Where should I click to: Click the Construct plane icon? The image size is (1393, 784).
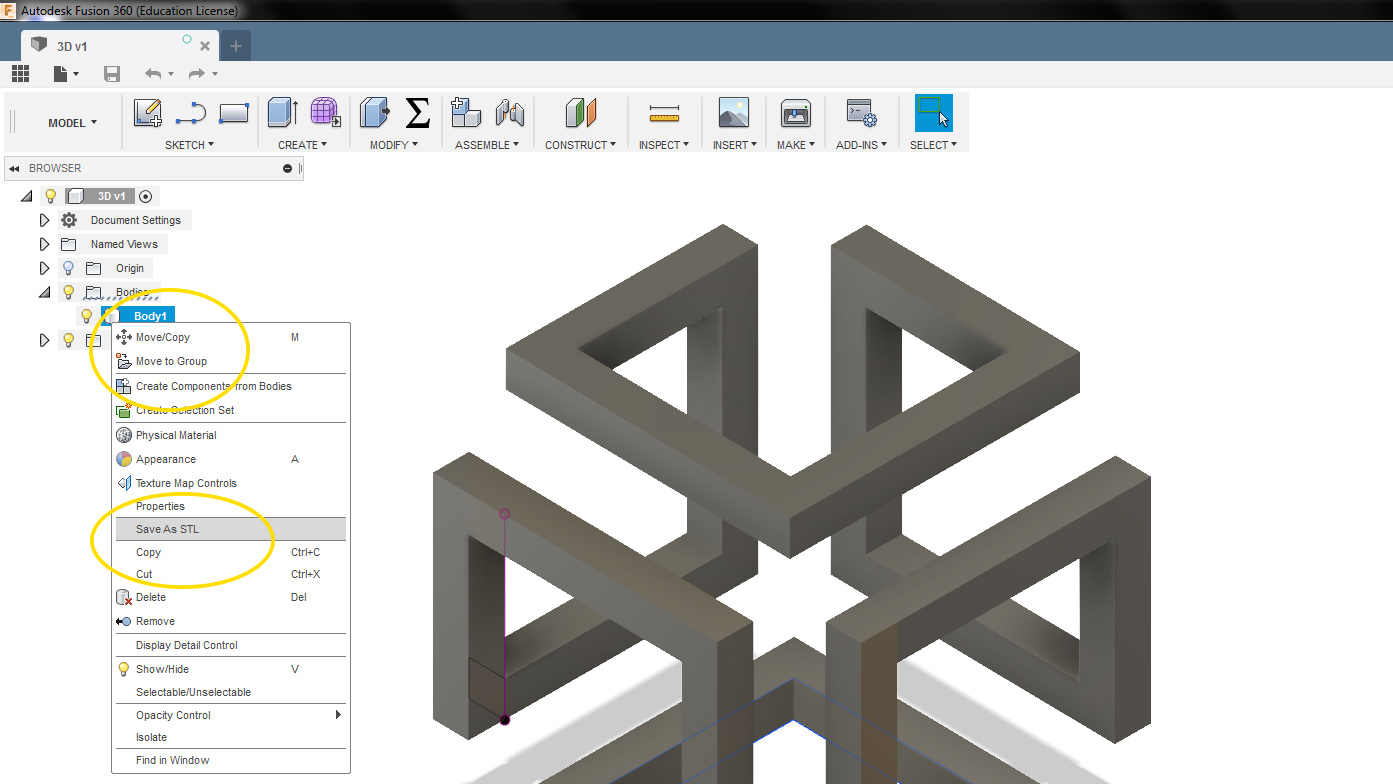click(x=580, y=113)
